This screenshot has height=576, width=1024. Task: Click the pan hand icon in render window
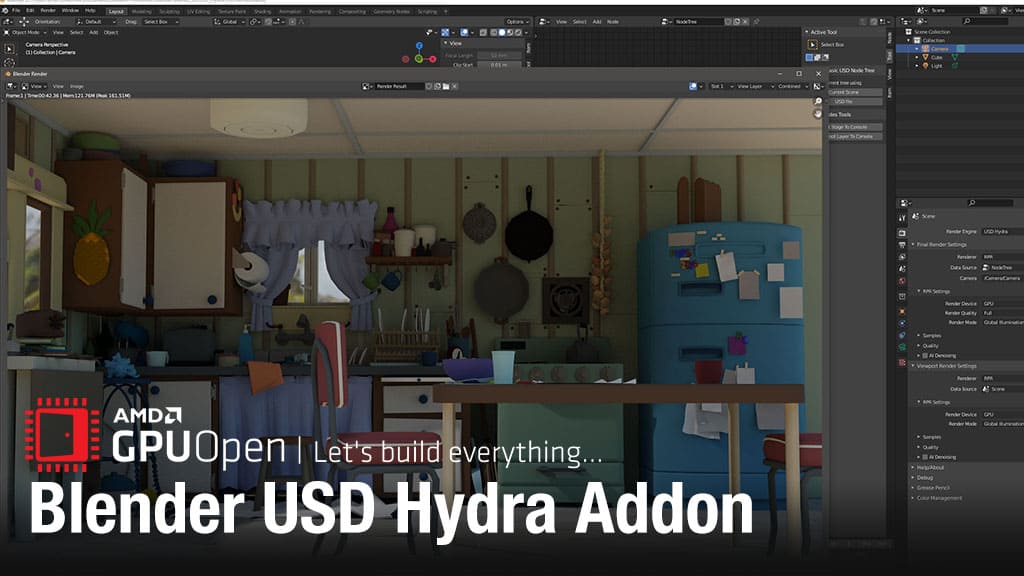[x=818, y=114]
